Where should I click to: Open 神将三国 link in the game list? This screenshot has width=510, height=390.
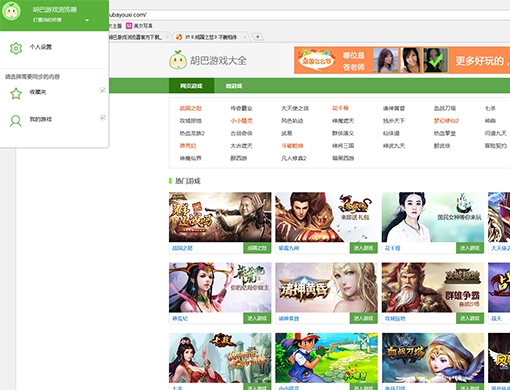coord(343,146)
